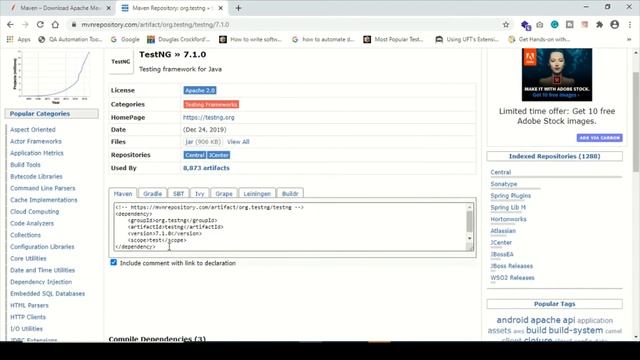The image size is (640, 360).
Task: Open the browser home page
Action: (x=55, y=24)
